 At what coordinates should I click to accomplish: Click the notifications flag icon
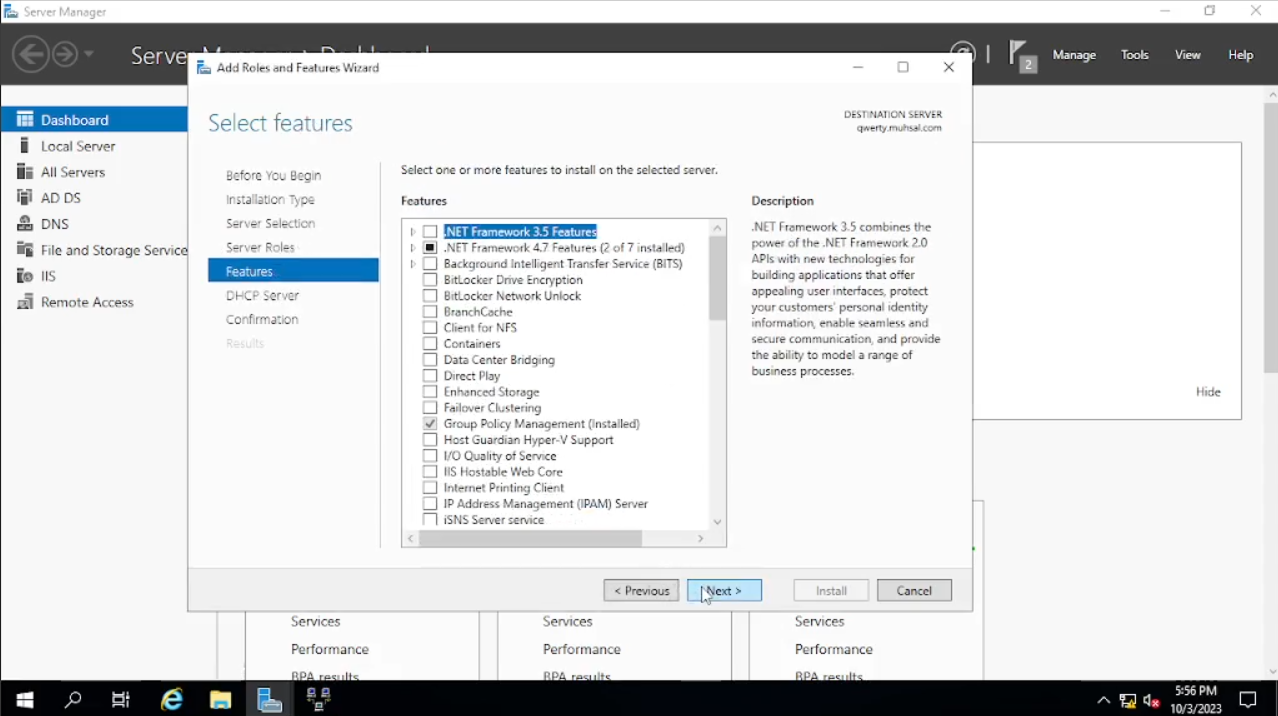(x=1019, y=53)
